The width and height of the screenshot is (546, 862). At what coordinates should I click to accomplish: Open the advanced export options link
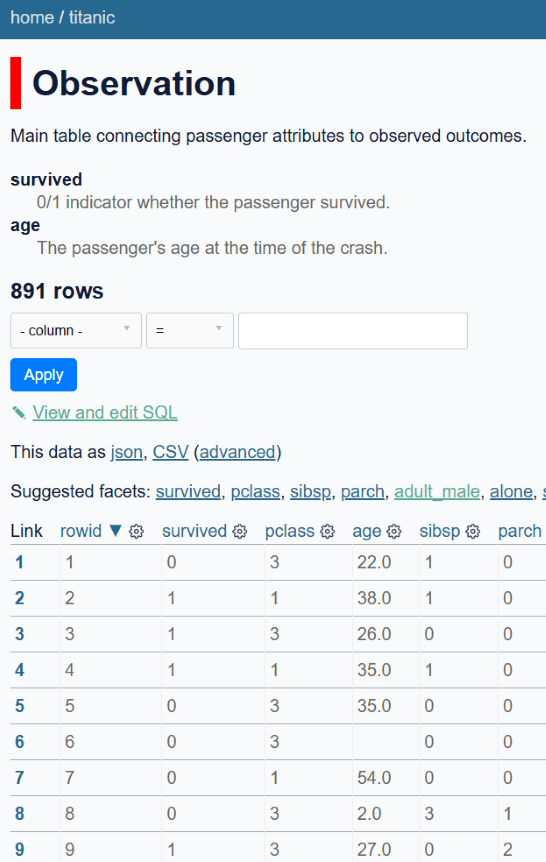click(x=238, y=452)
